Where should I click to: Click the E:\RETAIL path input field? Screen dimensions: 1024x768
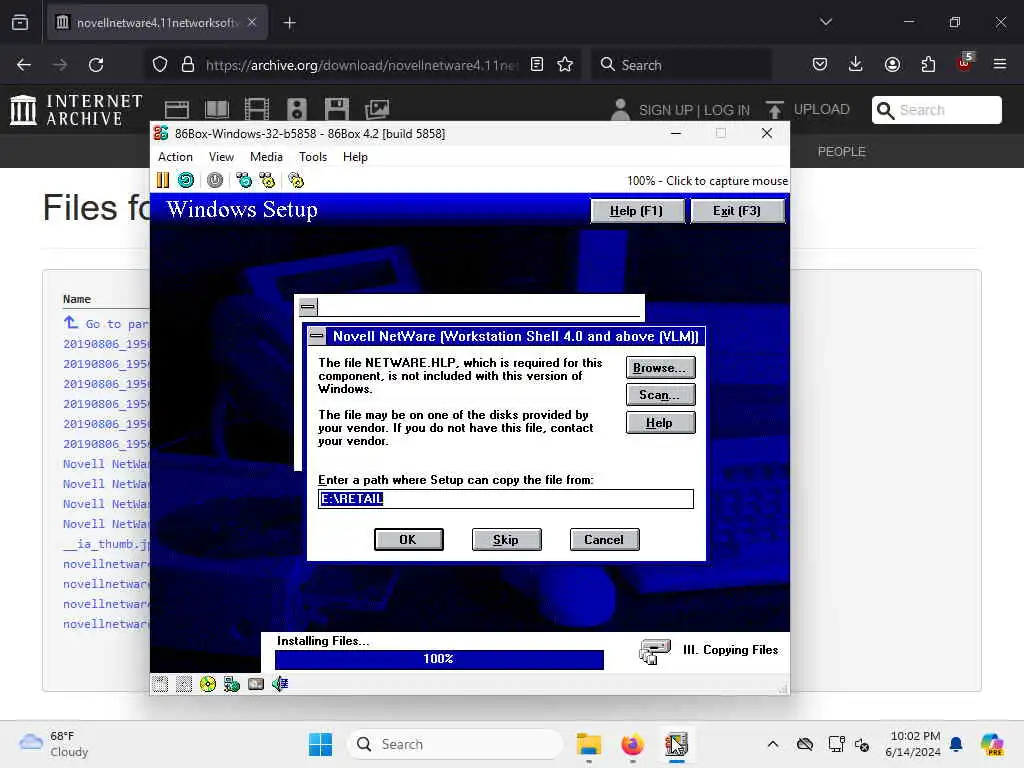pos(505,499)
